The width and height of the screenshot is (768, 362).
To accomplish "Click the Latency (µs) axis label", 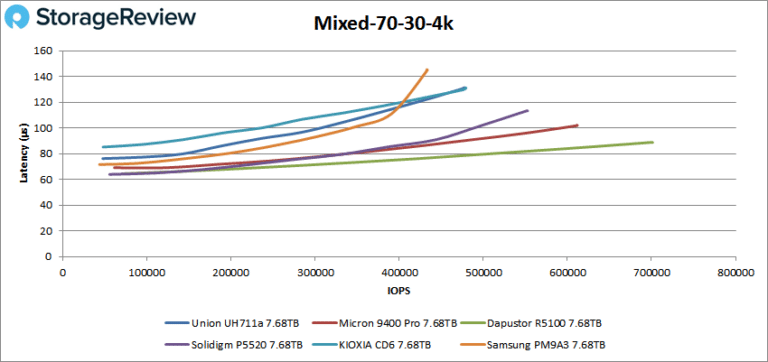I will click(23, 153).
